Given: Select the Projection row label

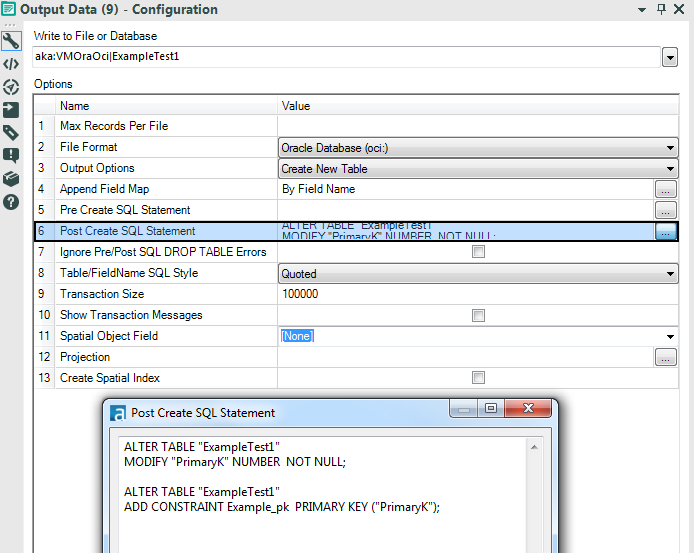Looking at the screenshot, I should (x=85, y=357).
